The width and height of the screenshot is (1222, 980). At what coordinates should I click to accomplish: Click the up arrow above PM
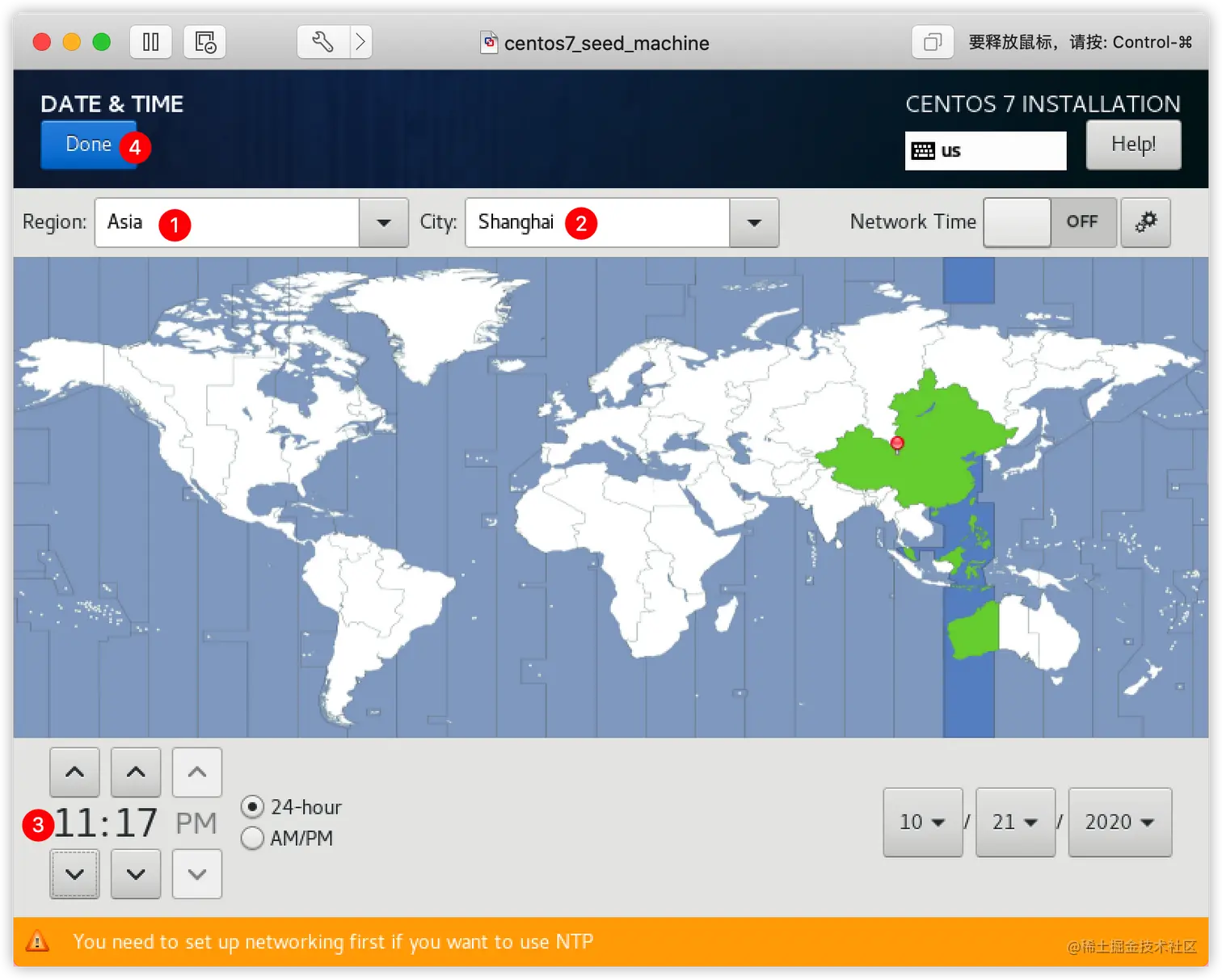tap(197, 772)
